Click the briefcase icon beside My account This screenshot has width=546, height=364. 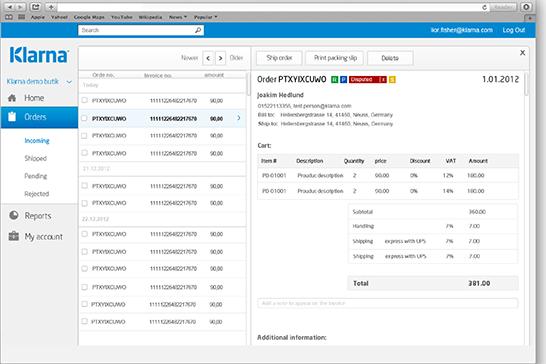click(14, 236)
